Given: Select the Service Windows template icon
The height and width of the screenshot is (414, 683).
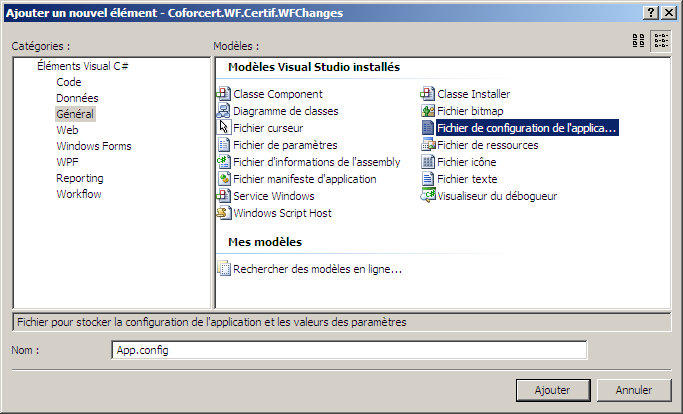Looking at the screenshot, I should coord(224,196).
